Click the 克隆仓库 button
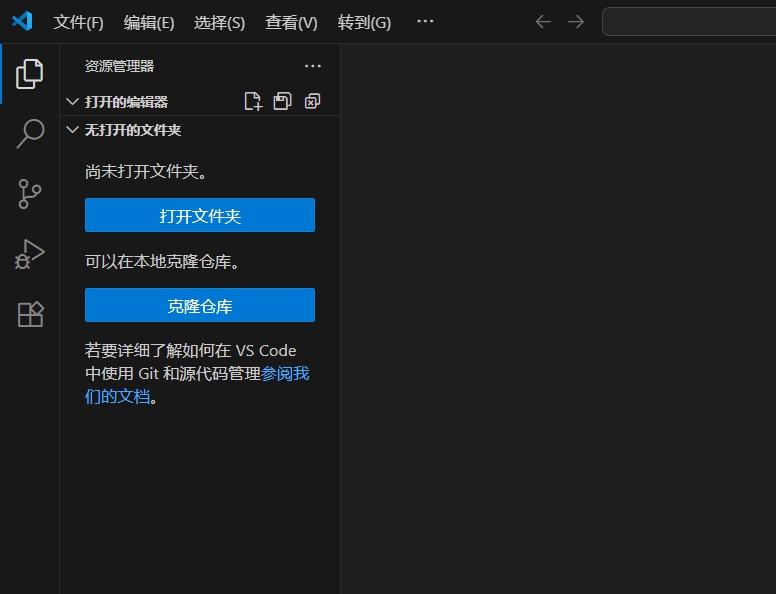This screenshot has height=594, width=776. (200, 305)
